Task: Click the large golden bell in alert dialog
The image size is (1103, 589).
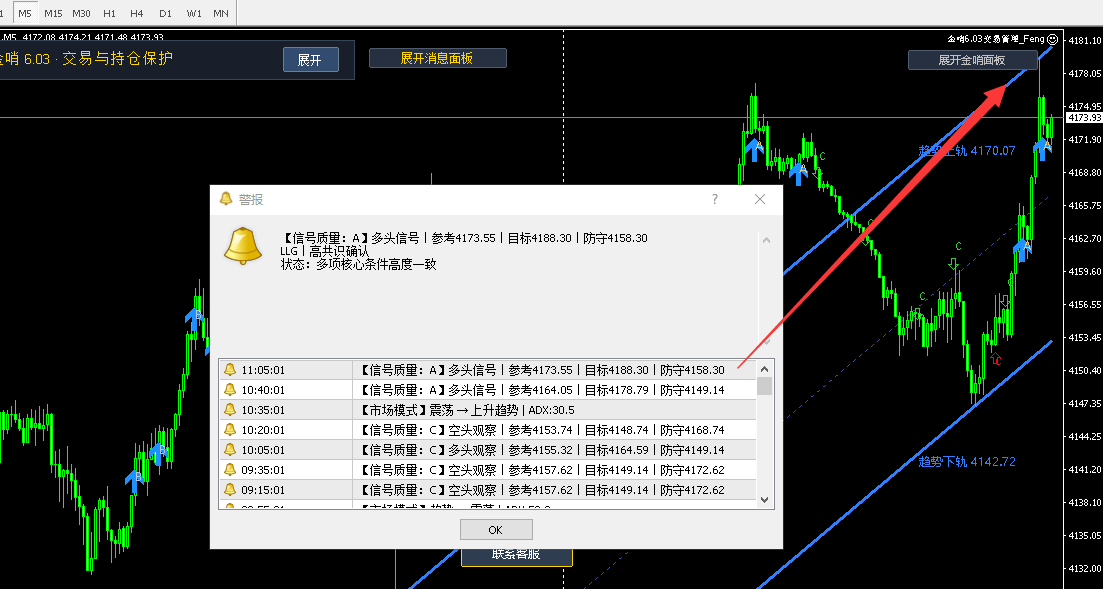Action: click(x=243, y=246)
